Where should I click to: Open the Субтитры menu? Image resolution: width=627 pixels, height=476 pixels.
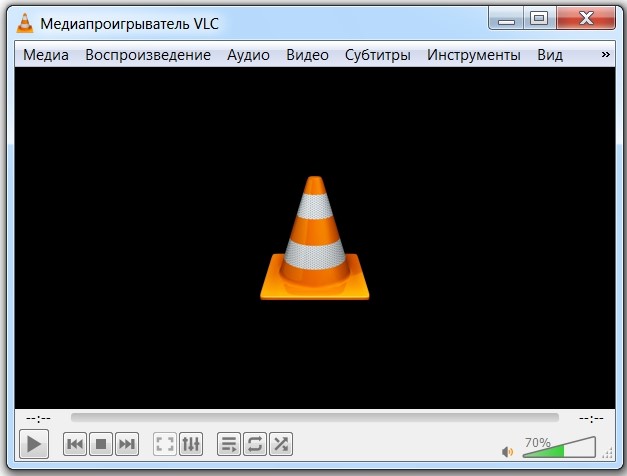tap(378, 55)
